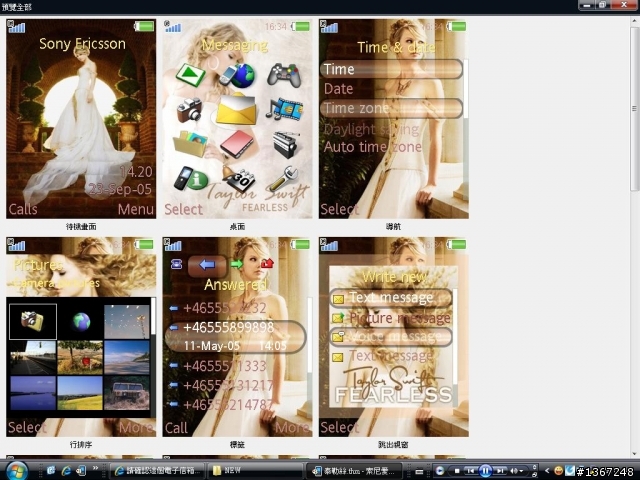
Task: Select Text message in Write new popup
Action: click(391, 298)
